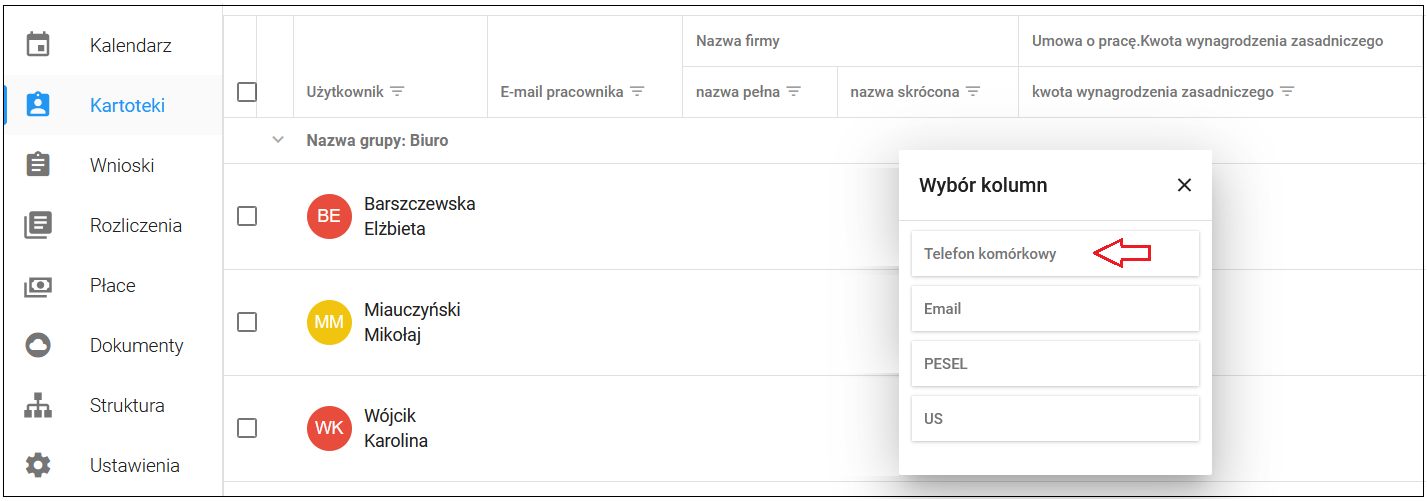The width and height of the screenshot is (1427, 501).
Task: Choose Telefon komórkowy column option
Action: tap(1055, 254)
